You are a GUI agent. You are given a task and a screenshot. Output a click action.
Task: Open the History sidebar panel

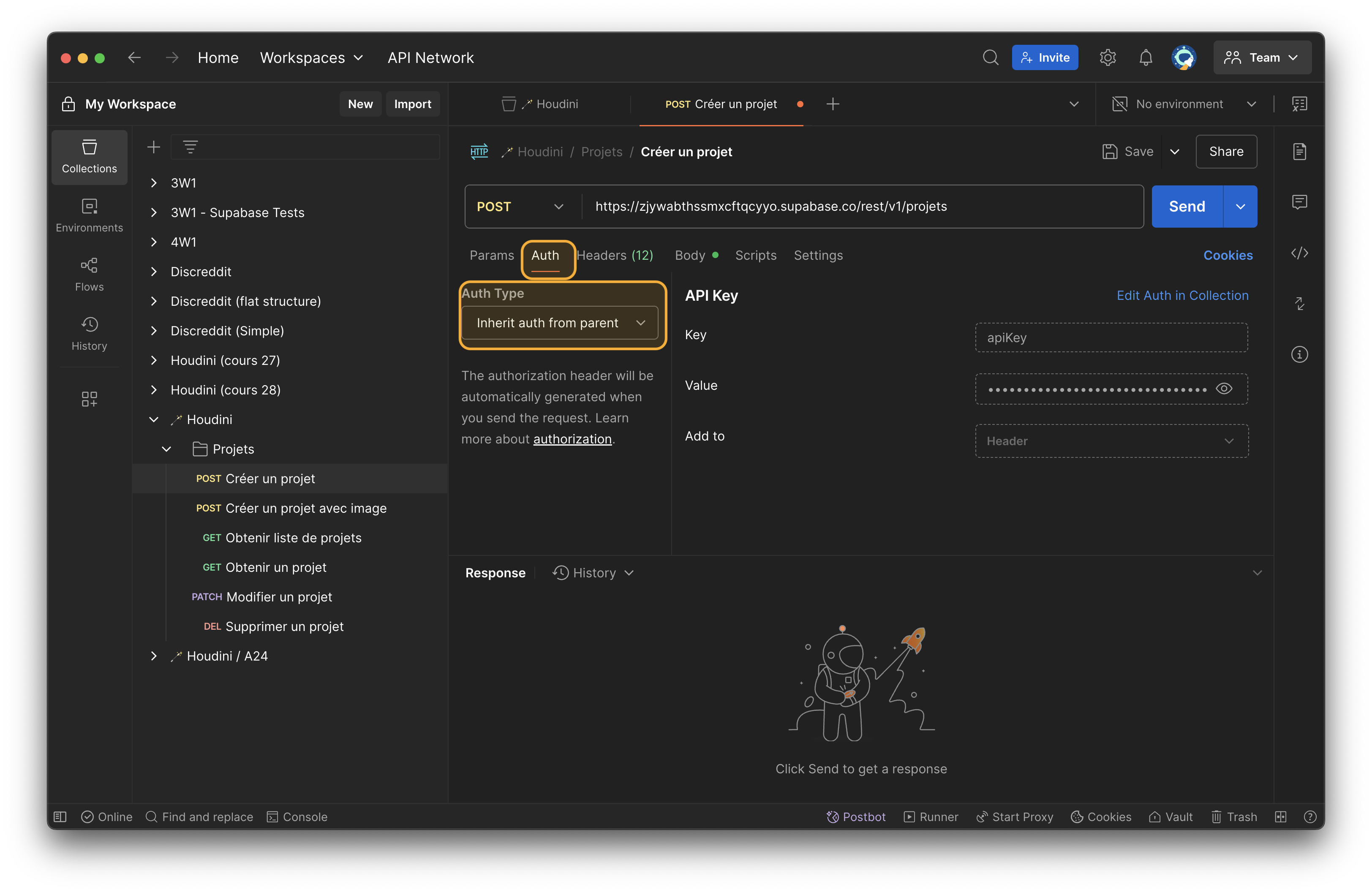(x=90, y=334)
